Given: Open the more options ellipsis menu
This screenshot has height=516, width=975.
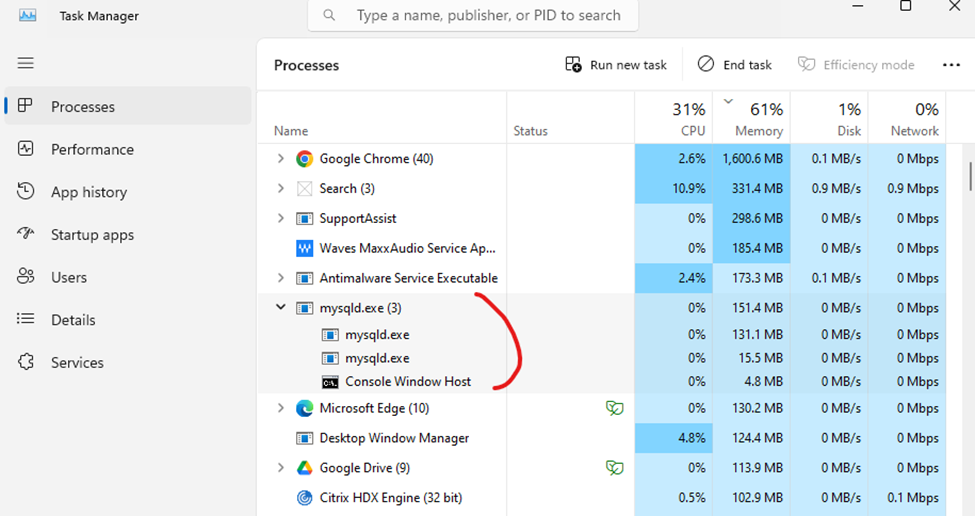Looking at the screenshot, I should point(951,65).
